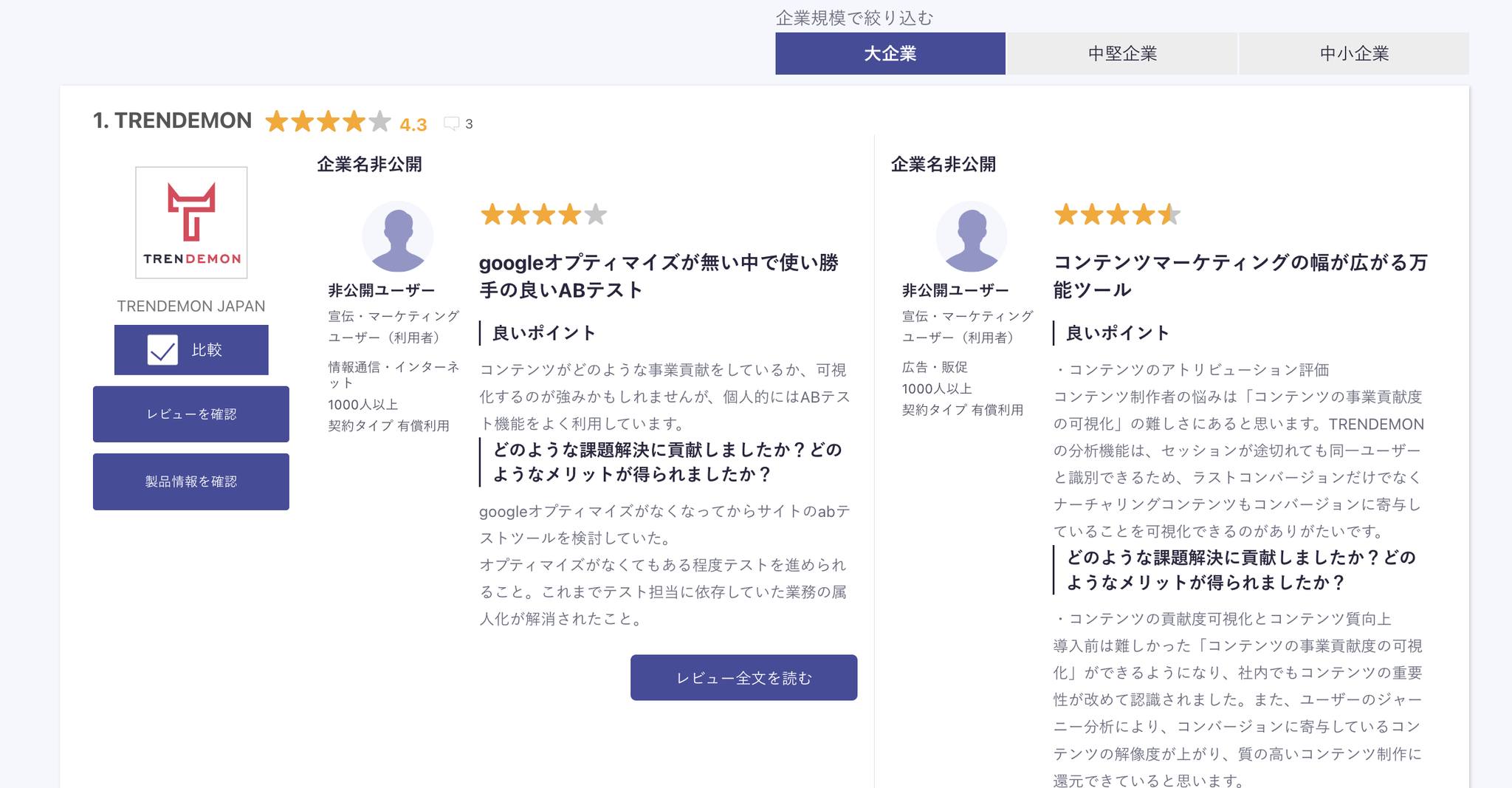Click the 企業規模で絞り込む label
This screenshot has height=788, width=1512.
[854, 18]
